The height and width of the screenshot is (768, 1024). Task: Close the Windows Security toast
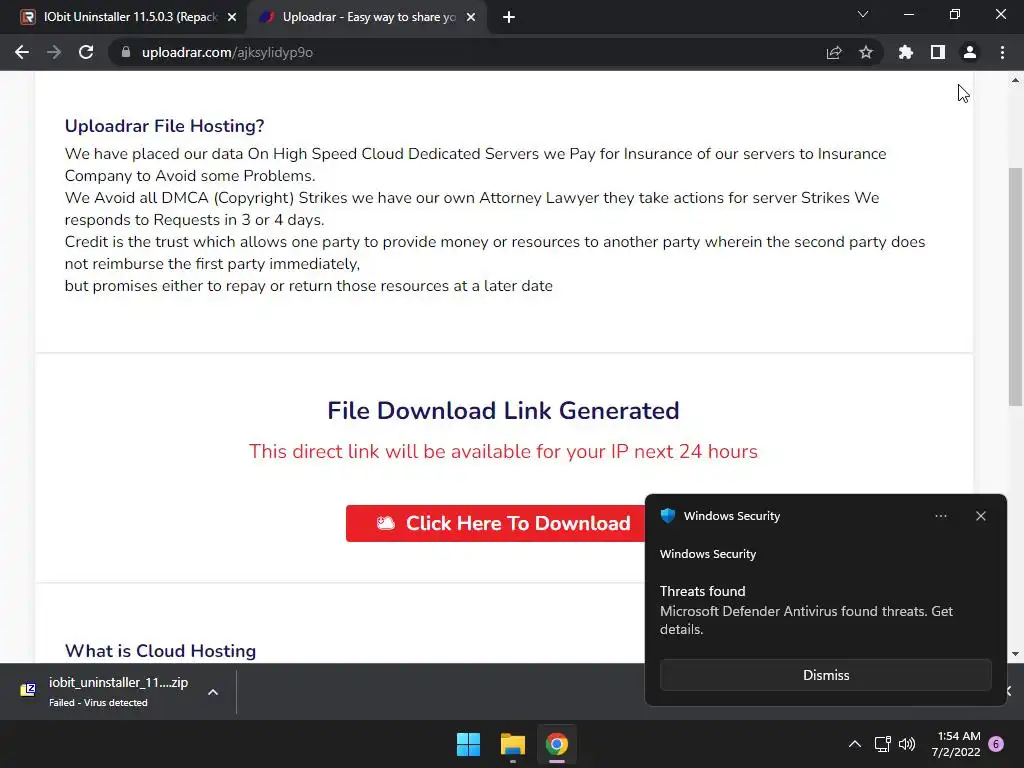pyautogui.click(x=980, y=516)
